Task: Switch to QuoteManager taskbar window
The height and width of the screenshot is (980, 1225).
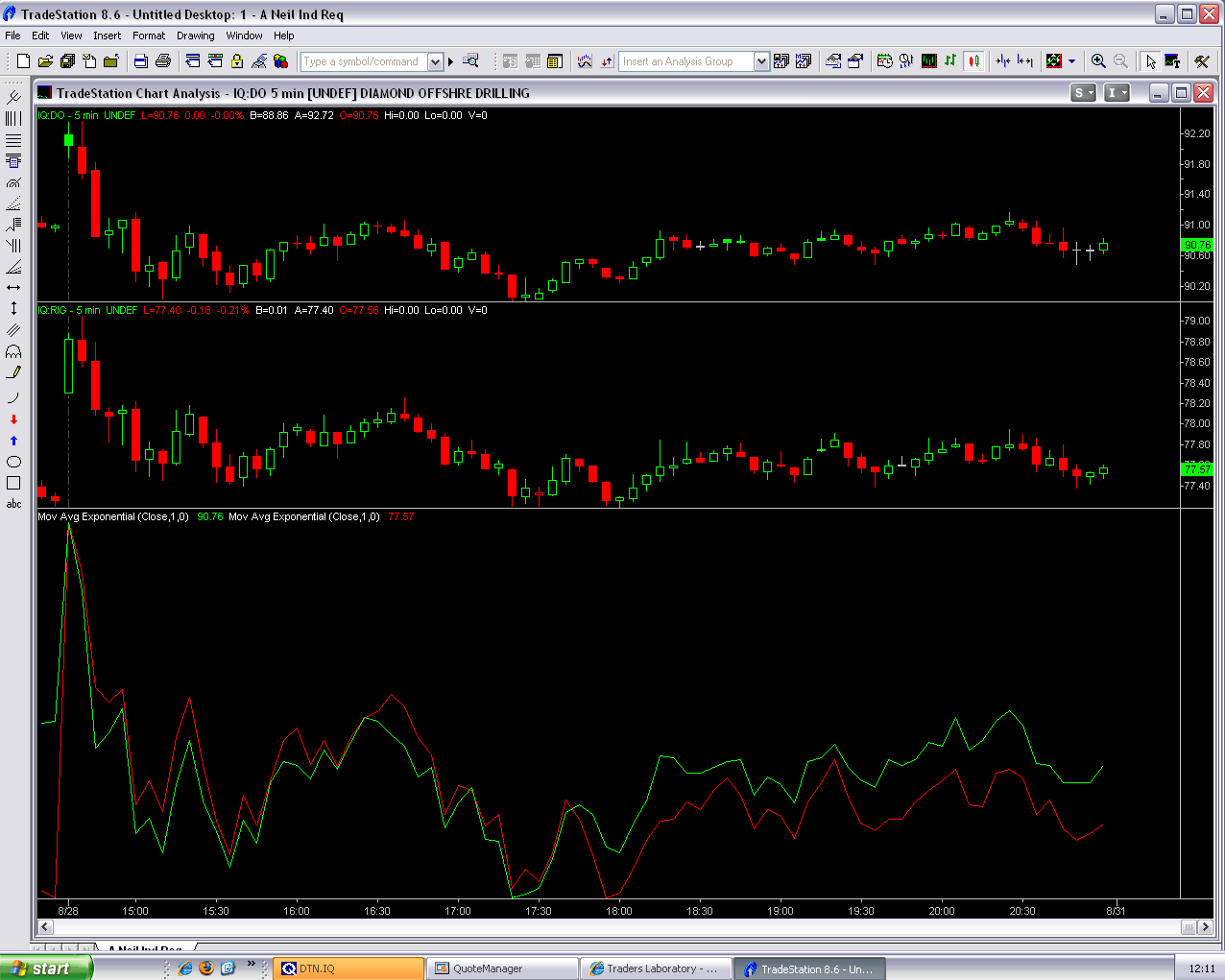Action: (x=502, y=968)
